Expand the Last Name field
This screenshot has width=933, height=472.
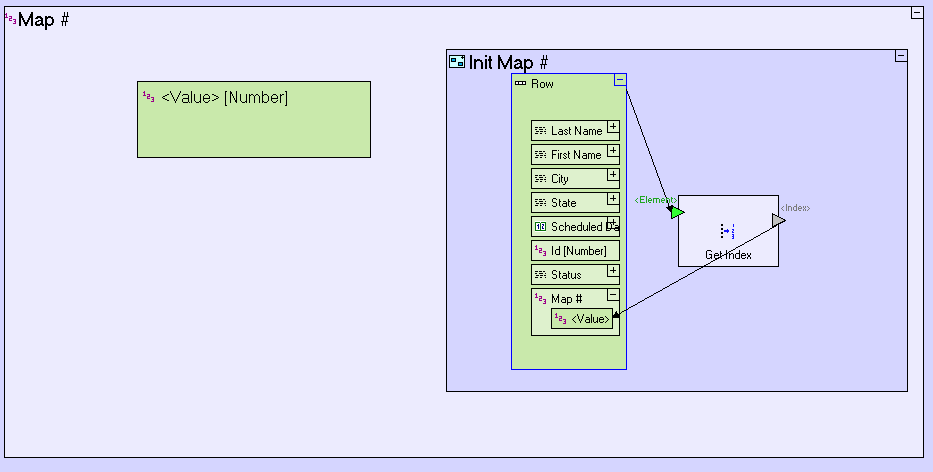(x=613, y=129)
